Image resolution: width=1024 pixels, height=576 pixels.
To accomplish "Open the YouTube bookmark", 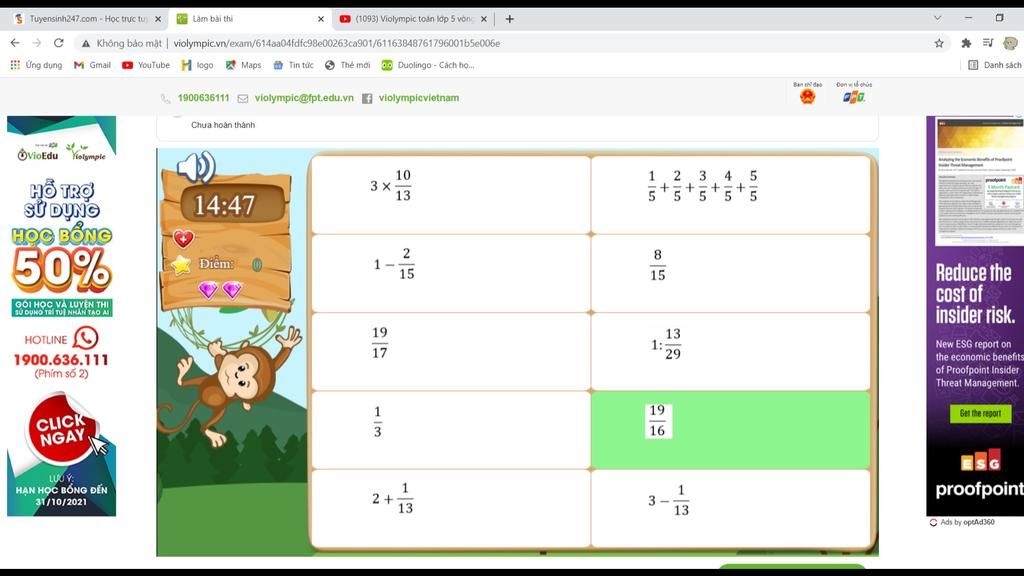I will [x=146, y=65].
